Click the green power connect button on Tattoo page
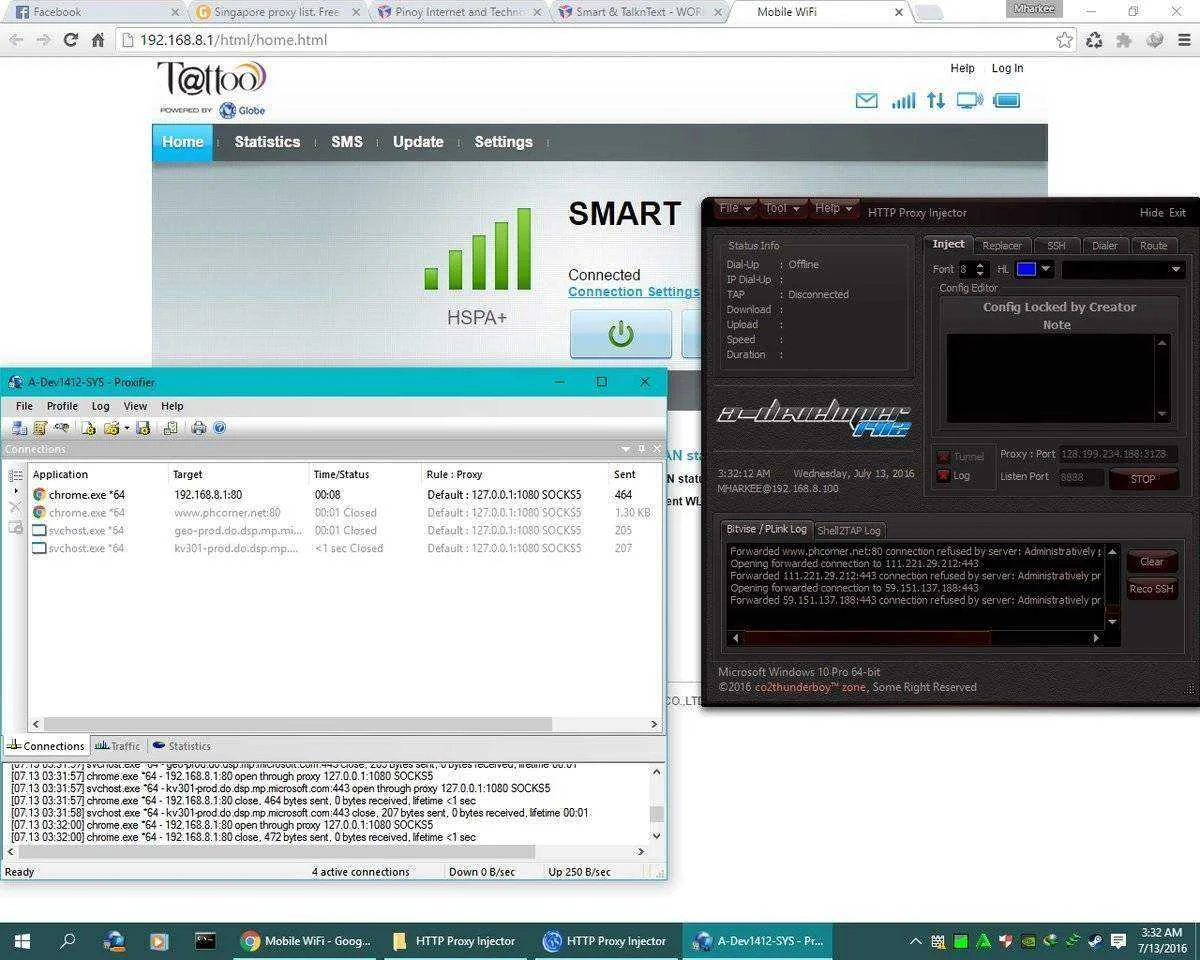1200x960 pixels. coord(621,334)
